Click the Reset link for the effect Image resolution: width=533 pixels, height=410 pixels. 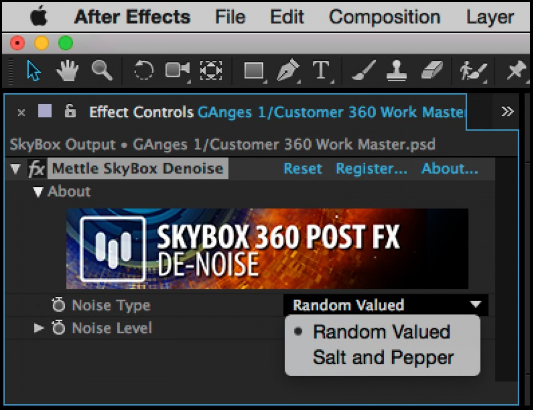pyautogui.click(x=303, y=169)
